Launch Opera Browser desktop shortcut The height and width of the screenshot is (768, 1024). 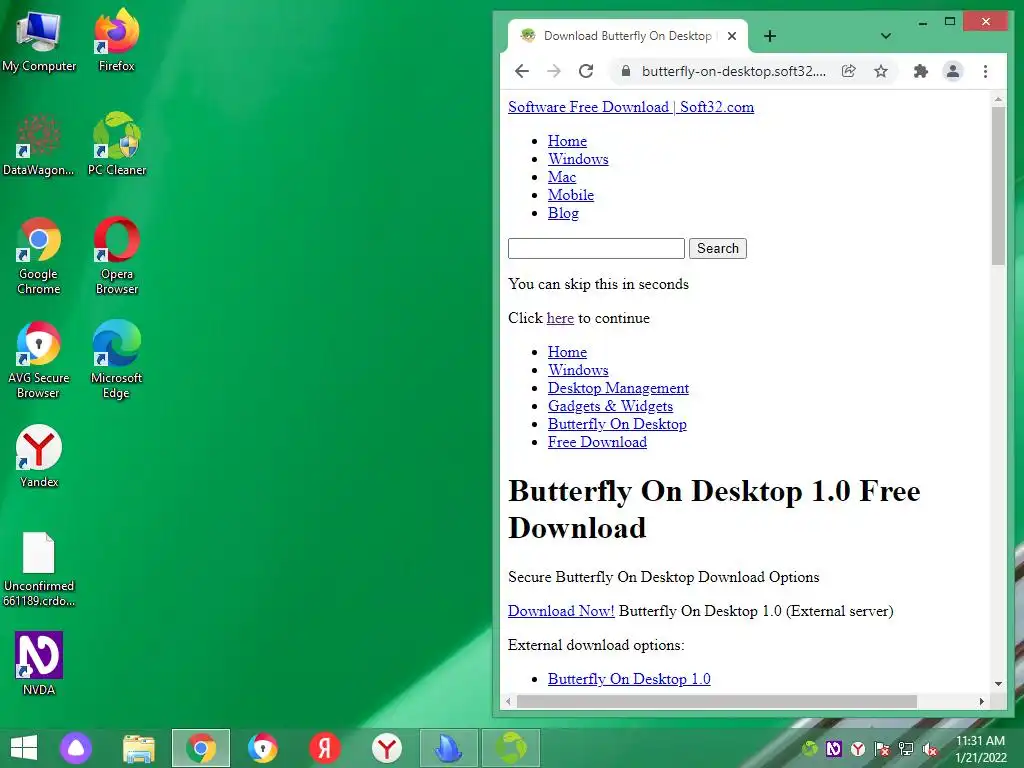tap(117, 256)
